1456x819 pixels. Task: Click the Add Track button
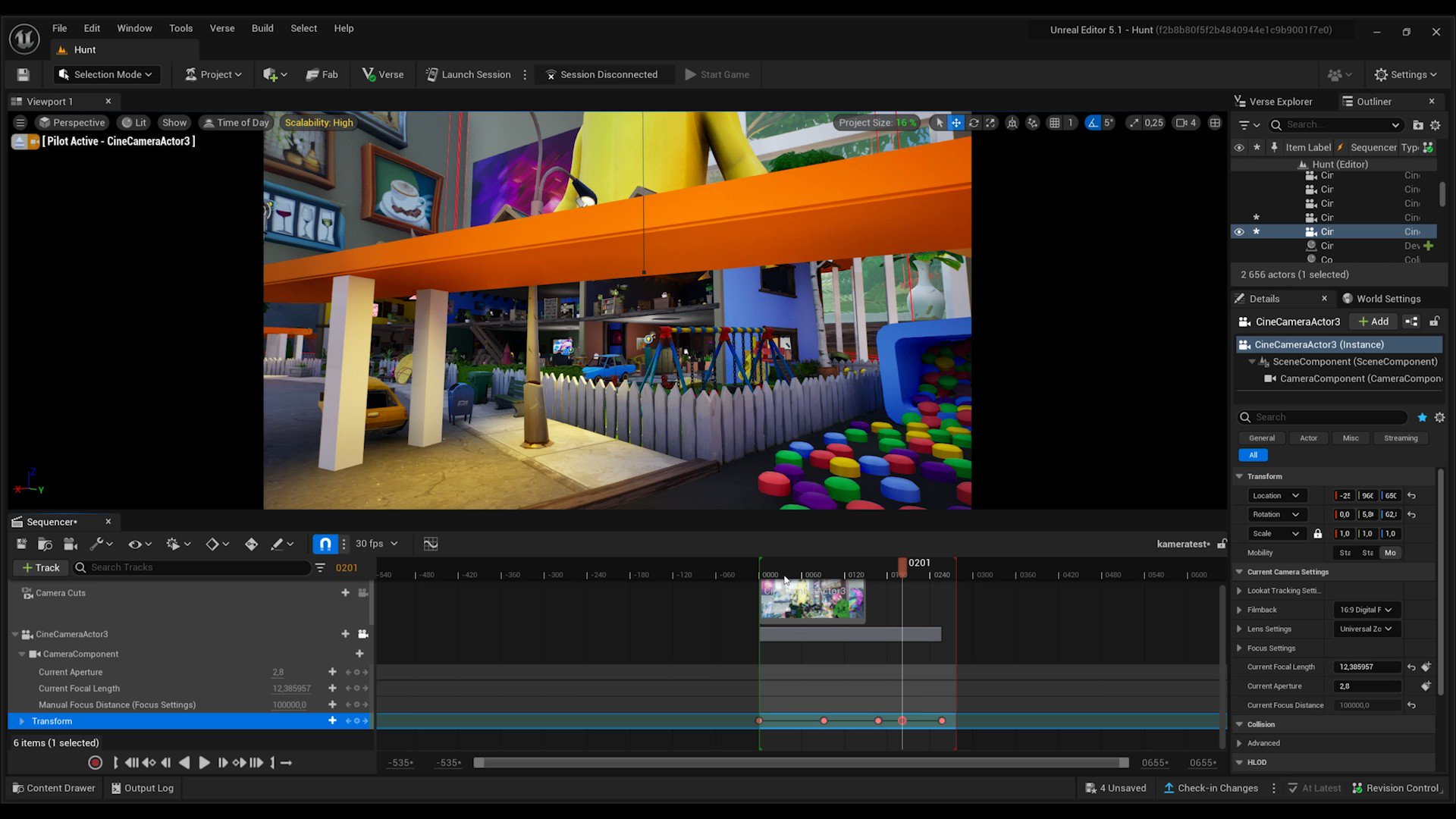tap(41, 567)
